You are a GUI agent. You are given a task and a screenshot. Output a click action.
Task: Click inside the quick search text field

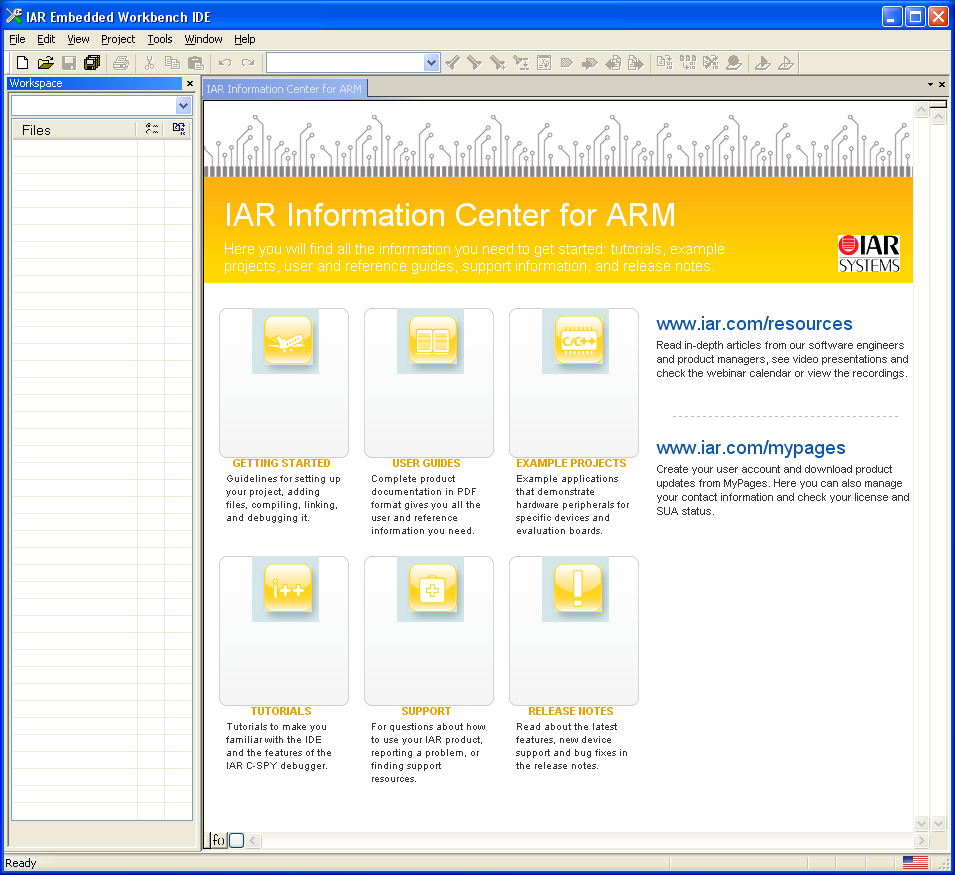(x=345, y=63)
